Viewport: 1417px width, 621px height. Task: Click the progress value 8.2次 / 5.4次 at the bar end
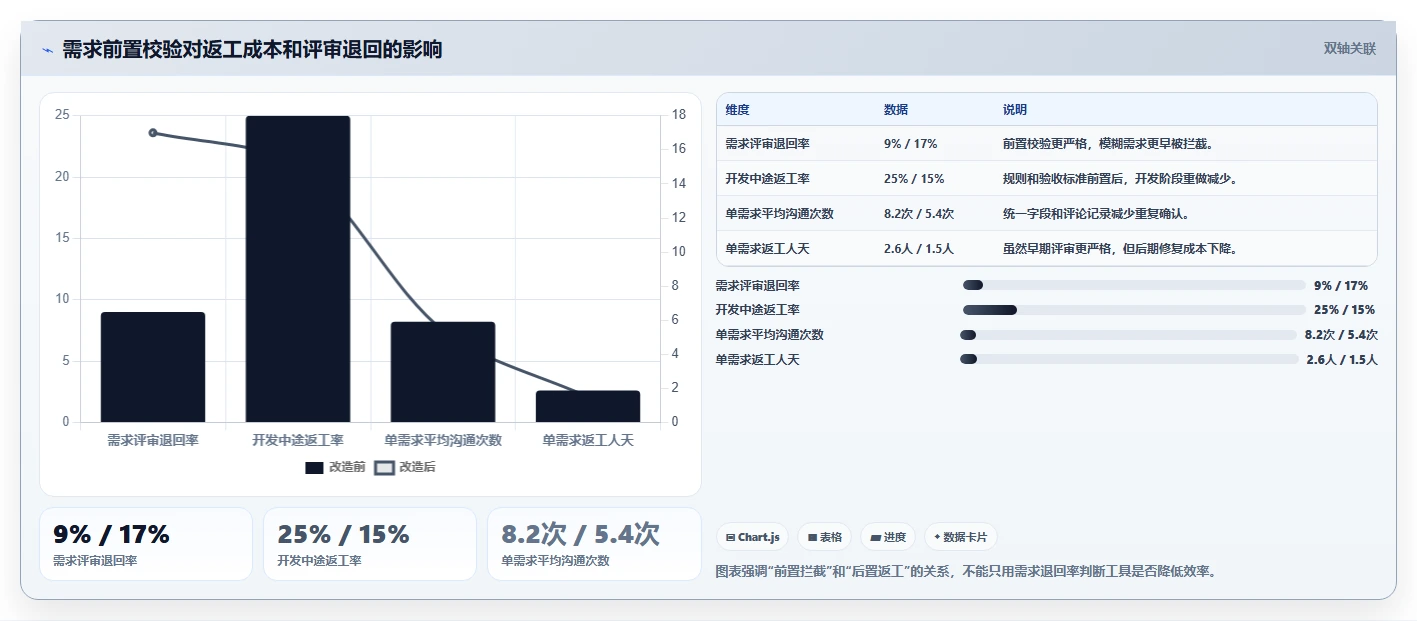click(1341, 335)
